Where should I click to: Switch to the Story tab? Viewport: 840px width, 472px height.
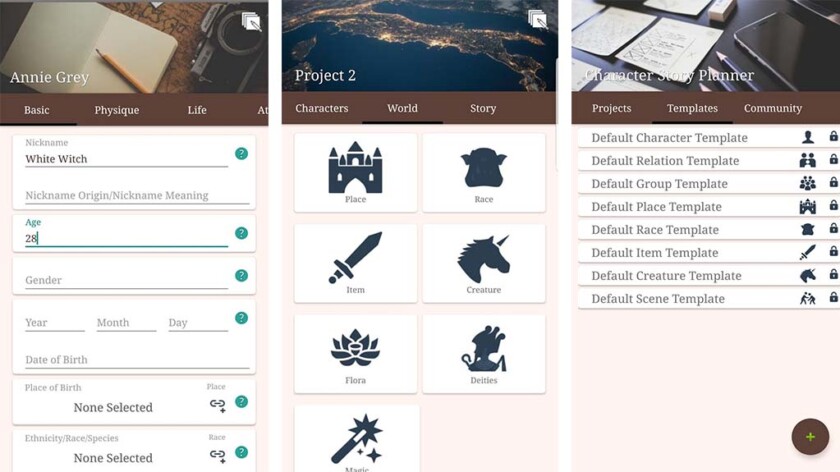pos(483,108)
